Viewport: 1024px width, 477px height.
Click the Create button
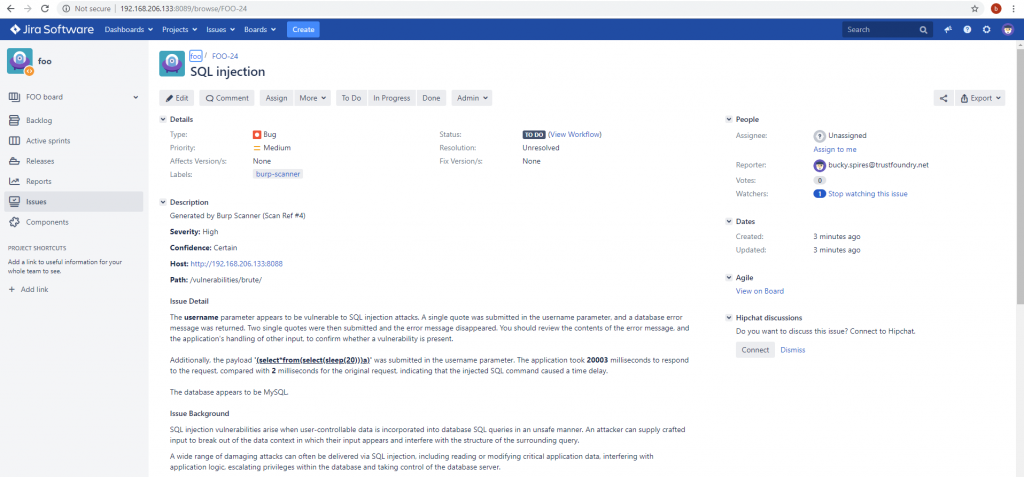pyautogui.click(x=303, y=29)
